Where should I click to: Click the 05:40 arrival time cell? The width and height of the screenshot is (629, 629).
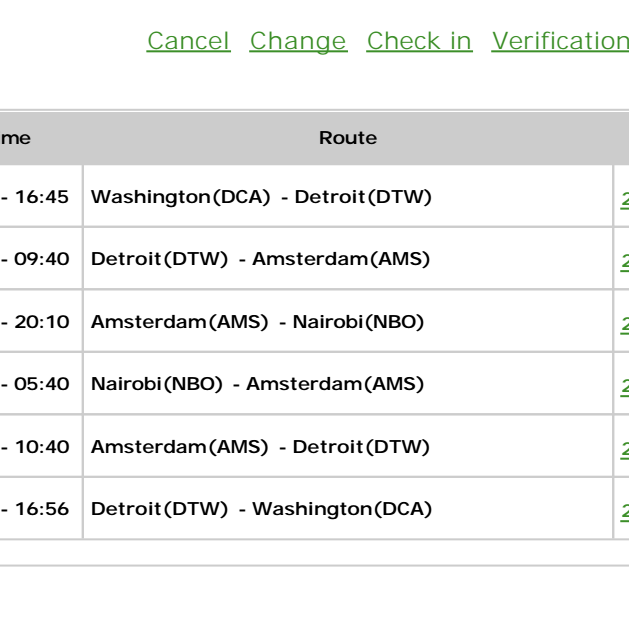pos(41,383)
